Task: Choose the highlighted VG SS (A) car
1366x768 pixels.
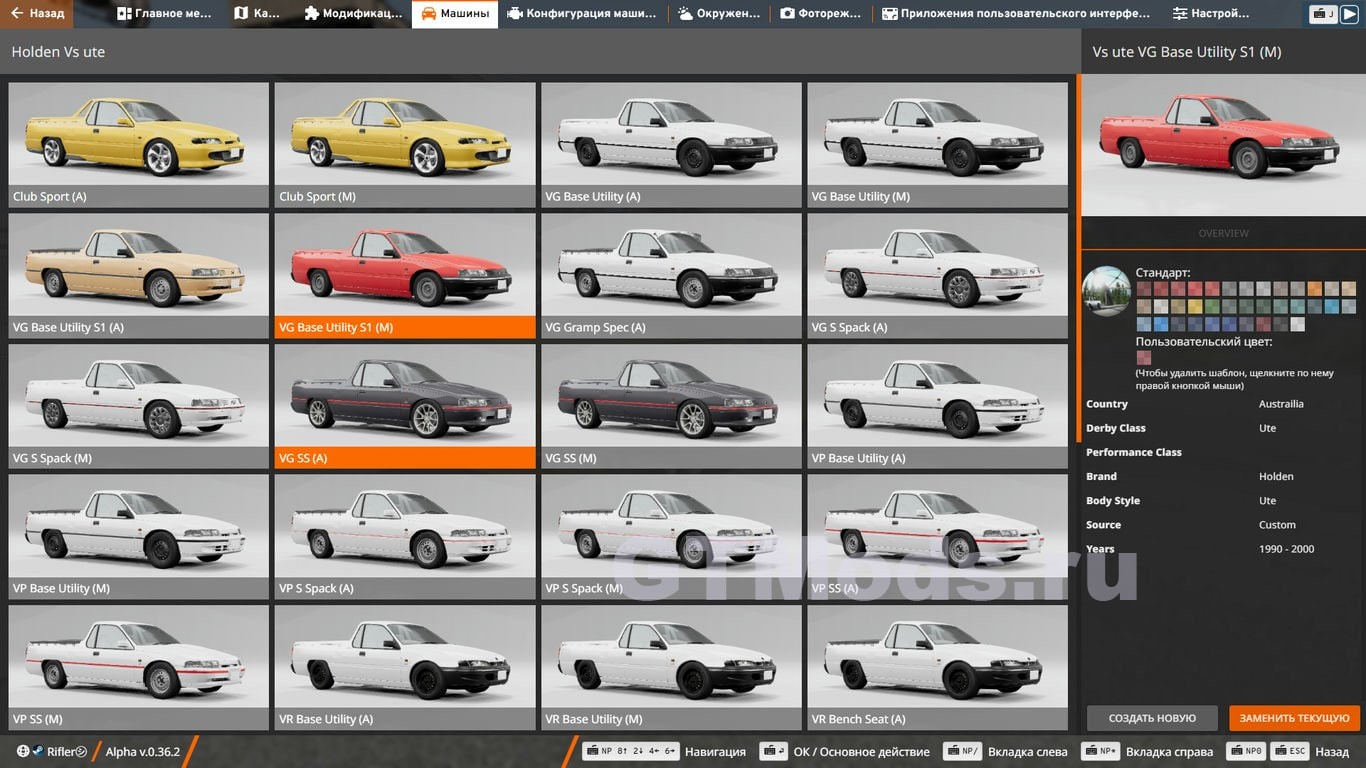Action: (405, 407)
